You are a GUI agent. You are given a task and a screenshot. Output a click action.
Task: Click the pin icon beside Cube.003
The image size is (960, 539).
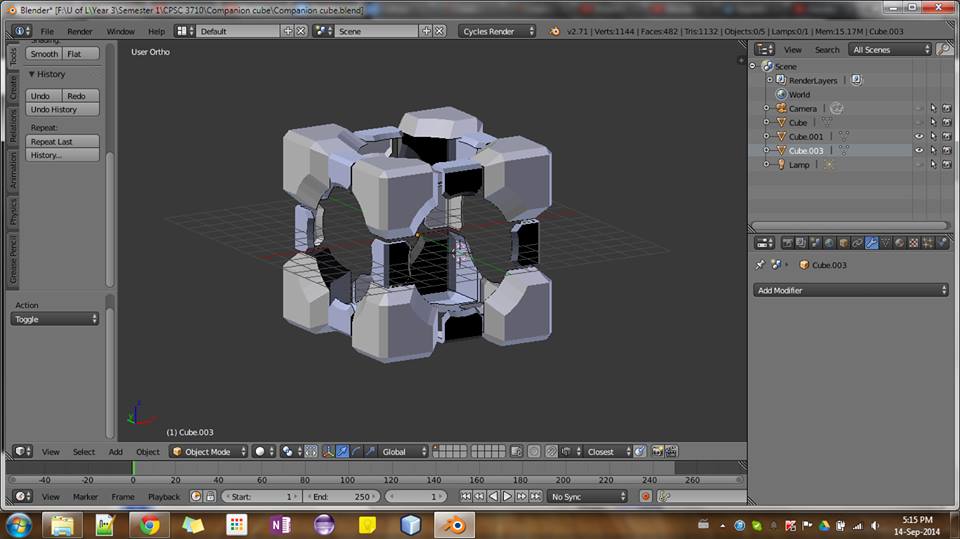[x=760, y=265]
